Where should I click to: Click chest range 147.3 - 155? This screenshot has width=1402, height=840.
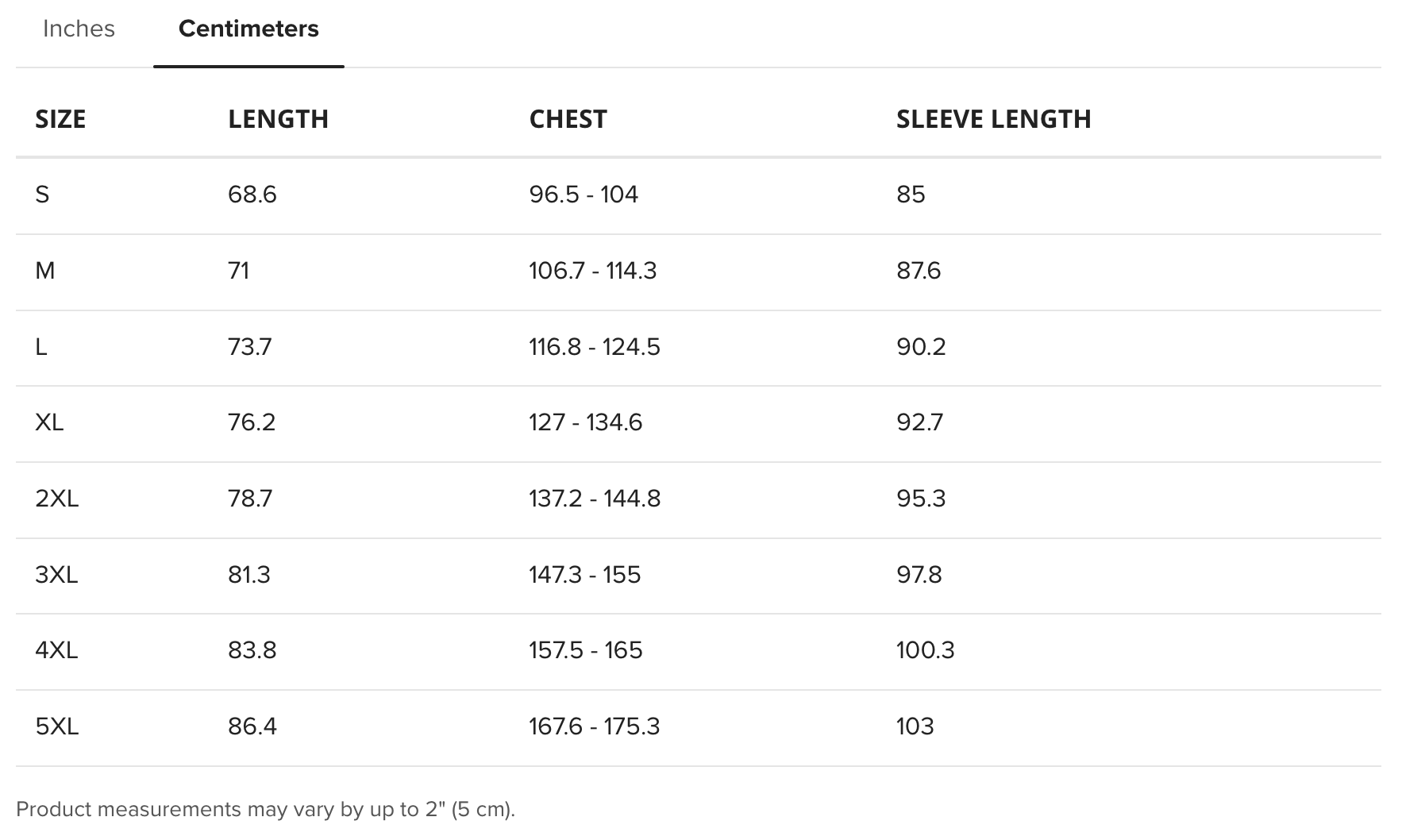coord(584,575)
